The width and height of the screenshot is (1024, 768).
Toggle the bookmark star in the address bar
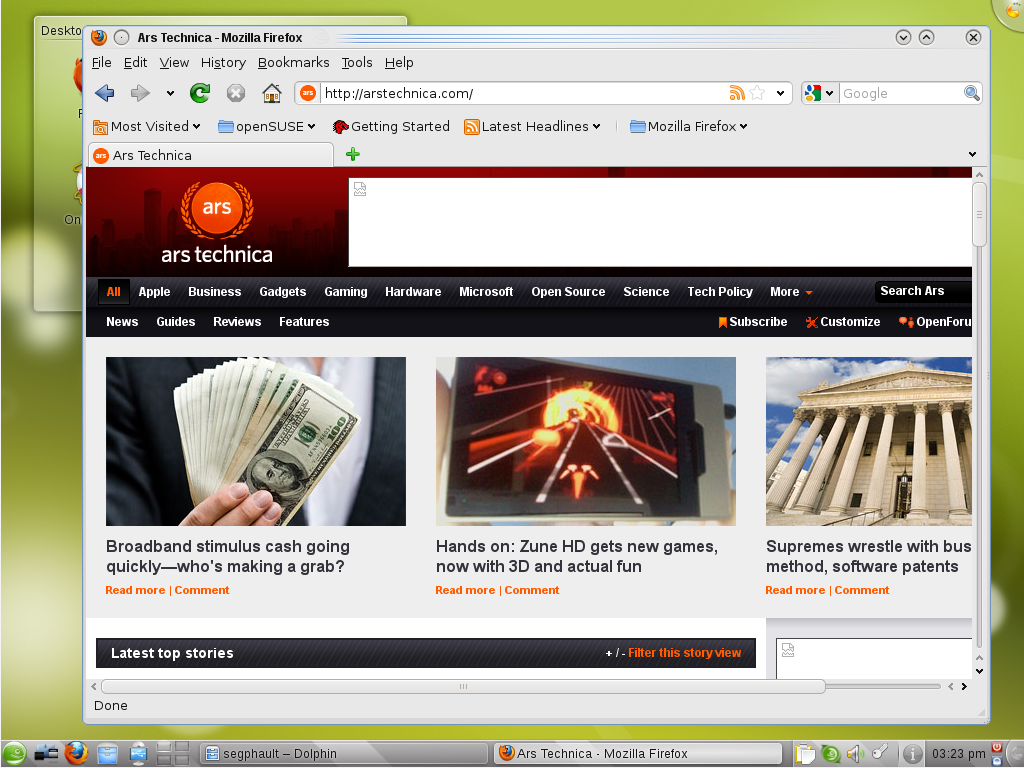pyautogui.click(x=758, y=93)
